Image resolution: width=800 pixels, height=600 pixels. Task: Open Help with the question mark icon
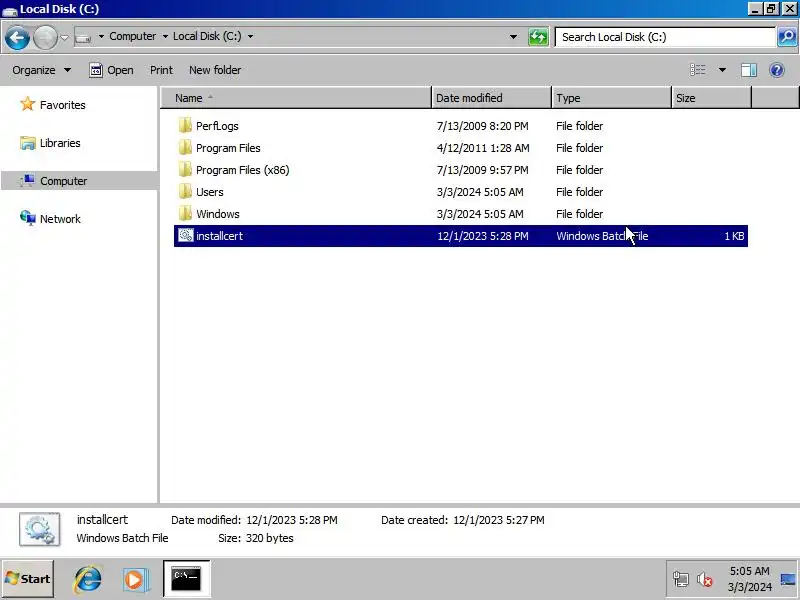click(x=777, y=70)
